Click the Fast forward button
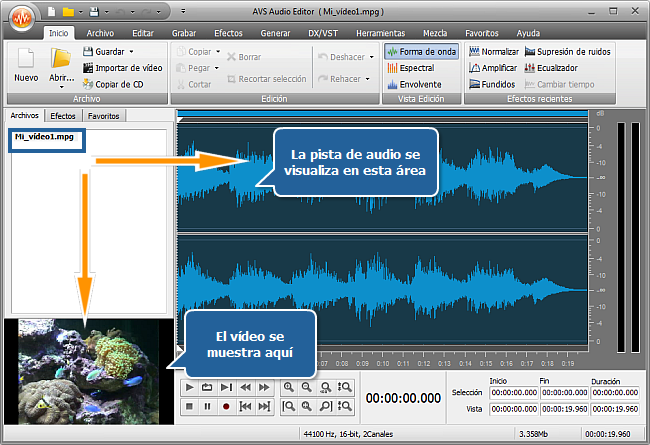 (x=264, y=387)
